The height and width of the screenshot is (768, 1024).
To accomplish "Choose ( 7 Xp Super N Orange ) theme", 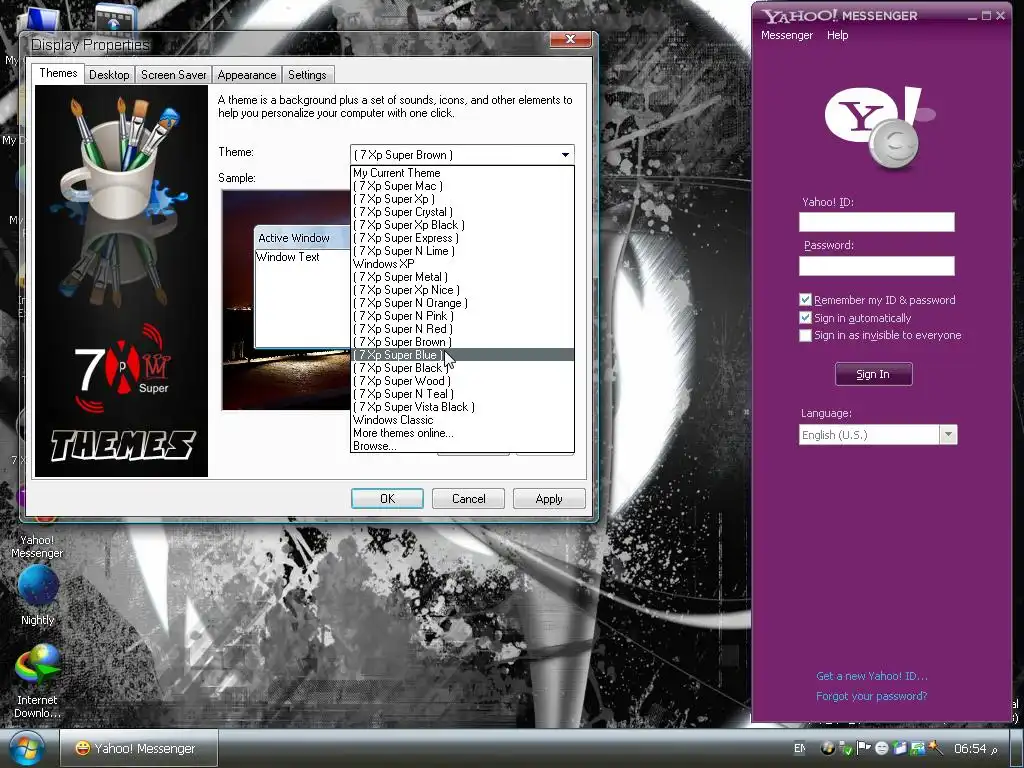I will [462, 303].
